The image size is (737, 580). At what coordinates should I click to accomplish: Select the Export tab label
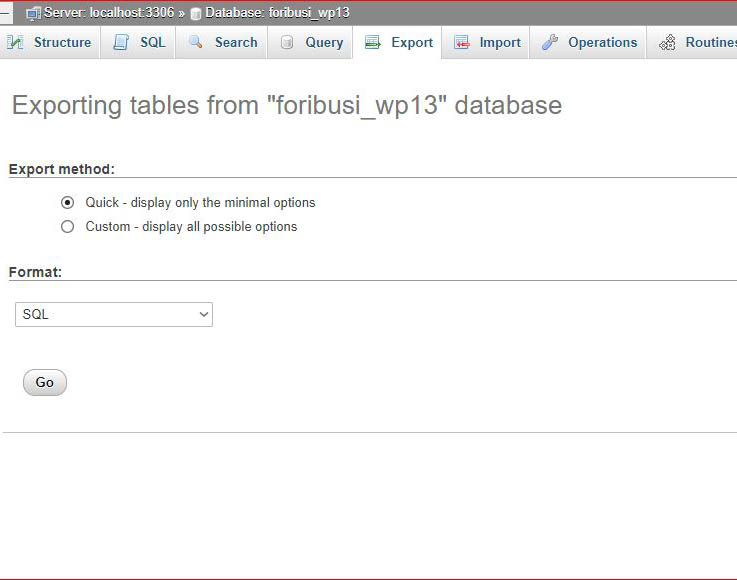[x=412, y=42]
